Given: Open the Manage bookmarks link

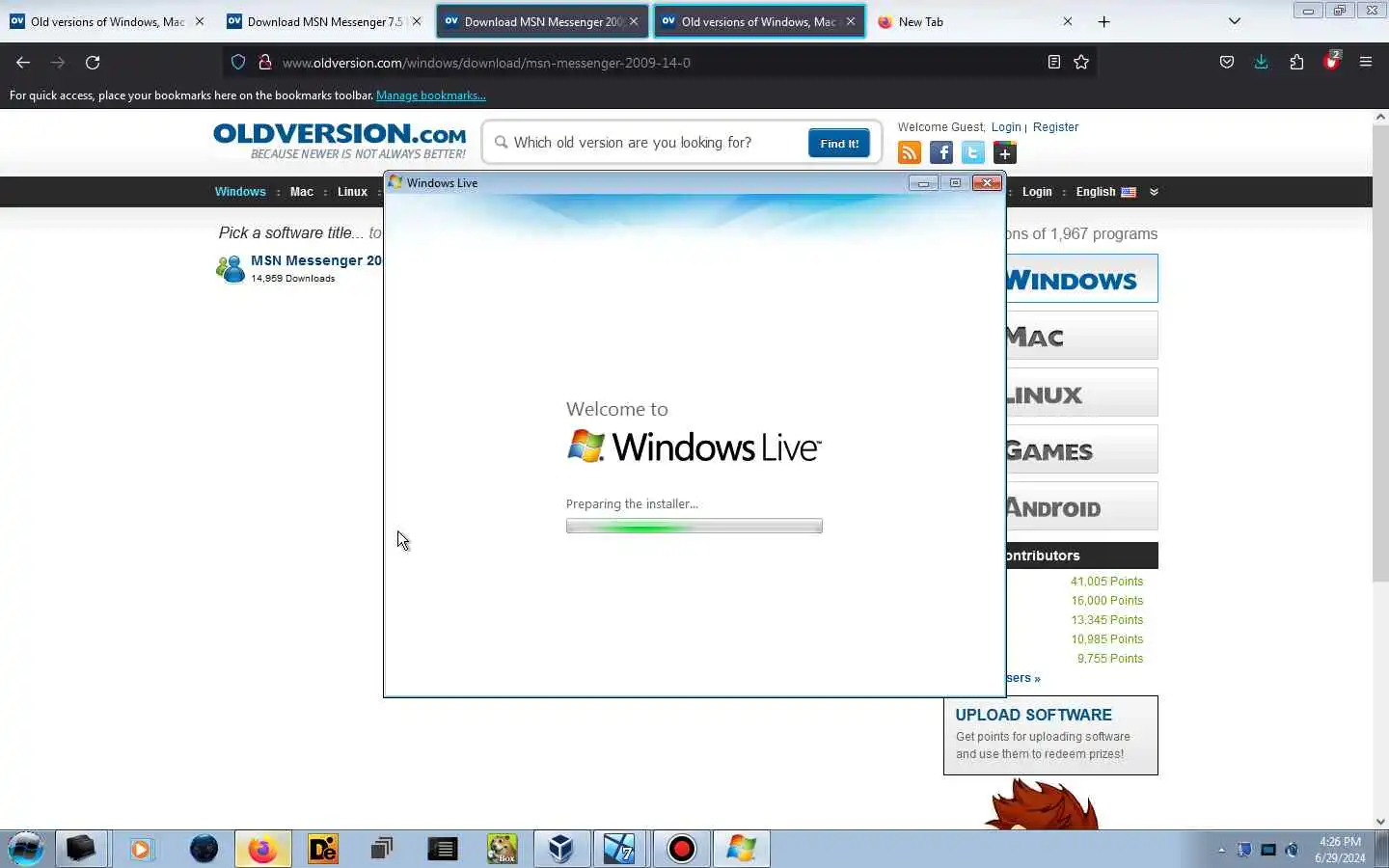Looking at the screenshot, I should point(430,95).
